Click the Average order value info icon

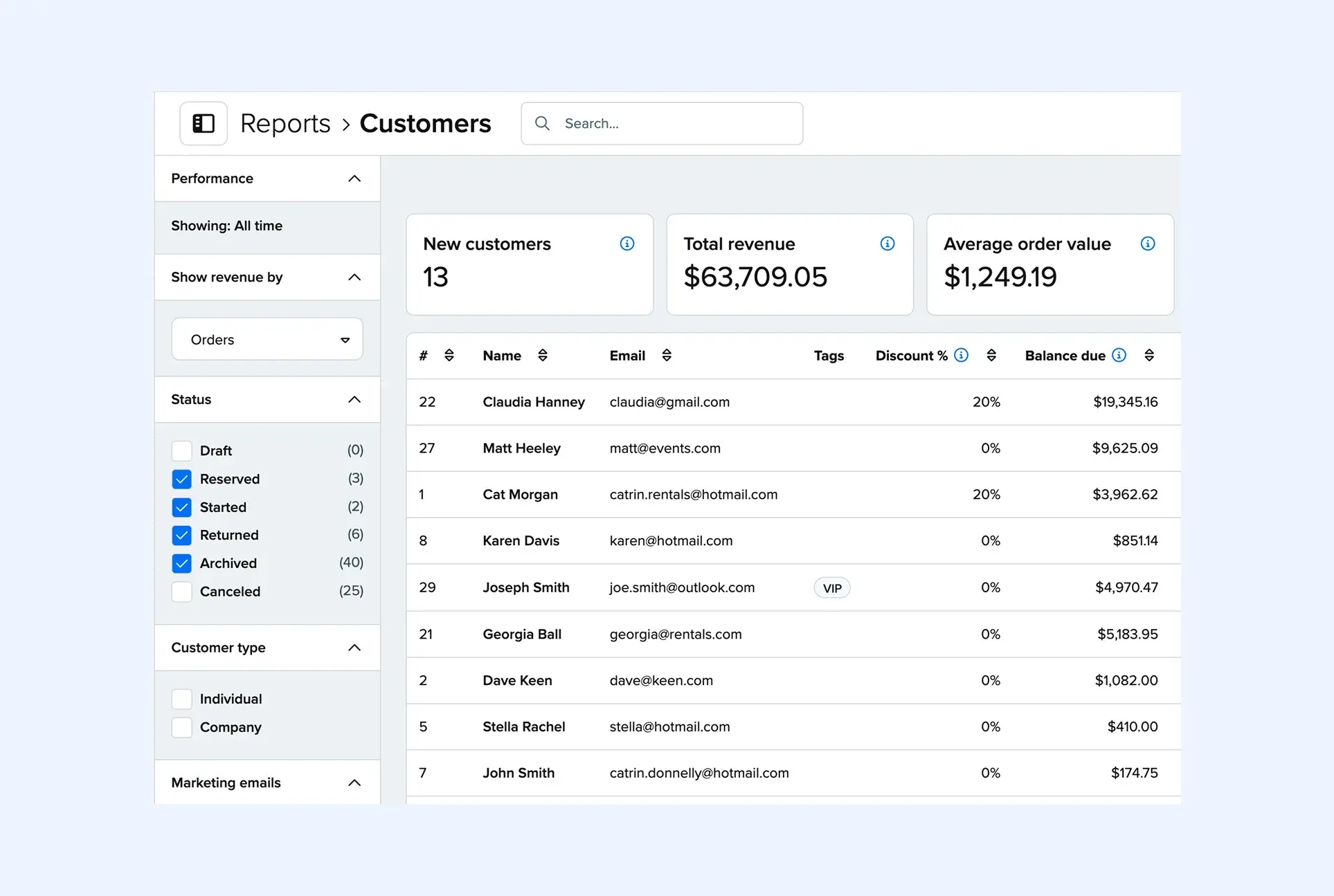pos(1148,243)
